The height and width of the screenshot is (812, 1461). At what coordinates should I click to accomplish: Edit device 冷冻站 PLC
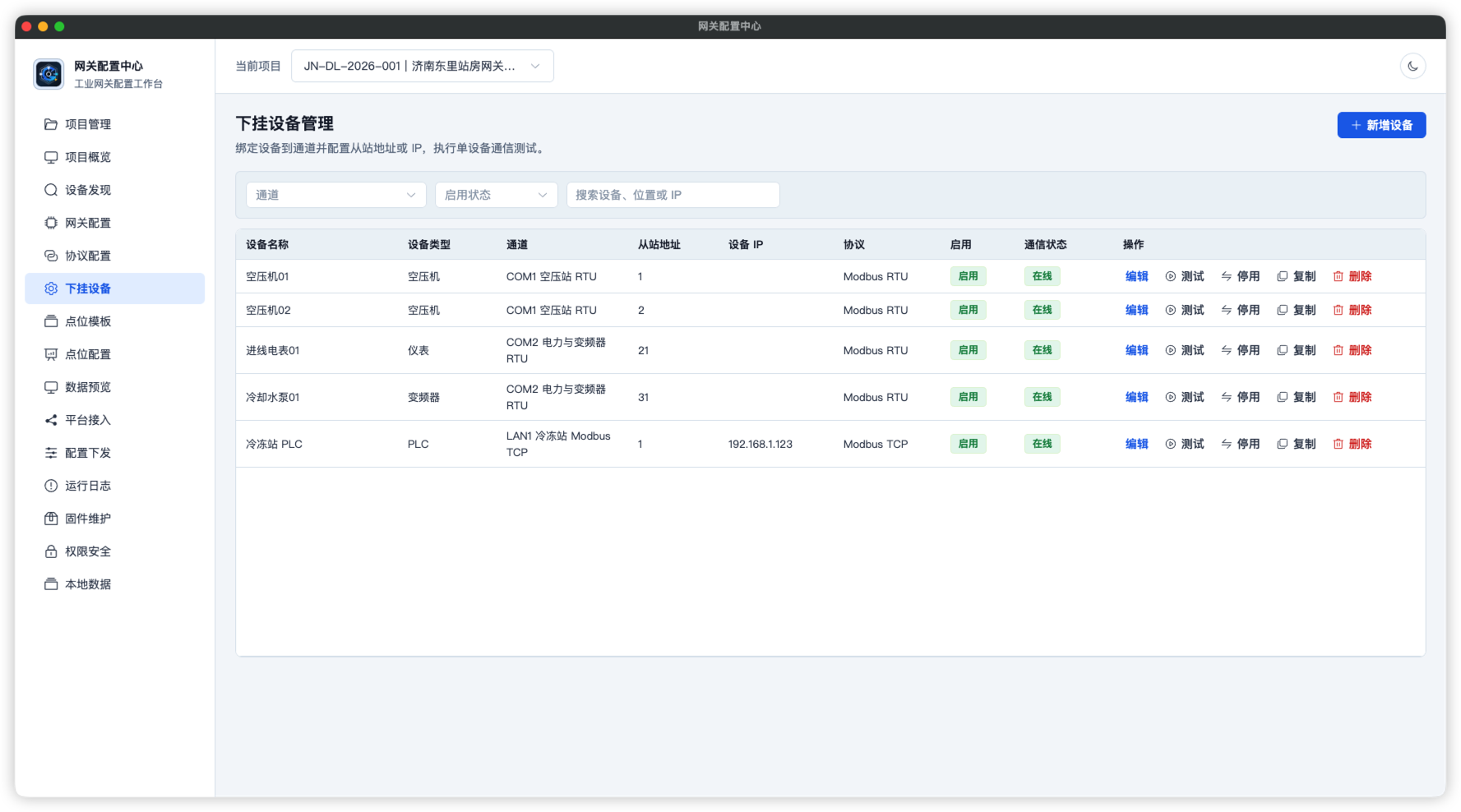coord(1136,444)
